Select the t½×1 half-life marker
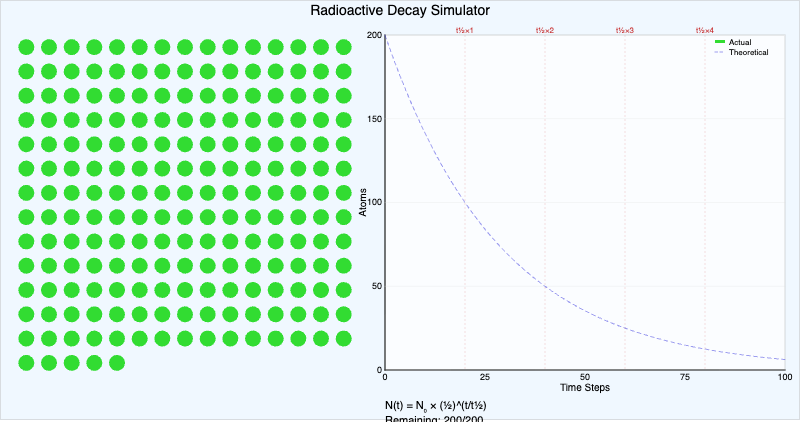The image size is (800, 422). pos(464,31)
